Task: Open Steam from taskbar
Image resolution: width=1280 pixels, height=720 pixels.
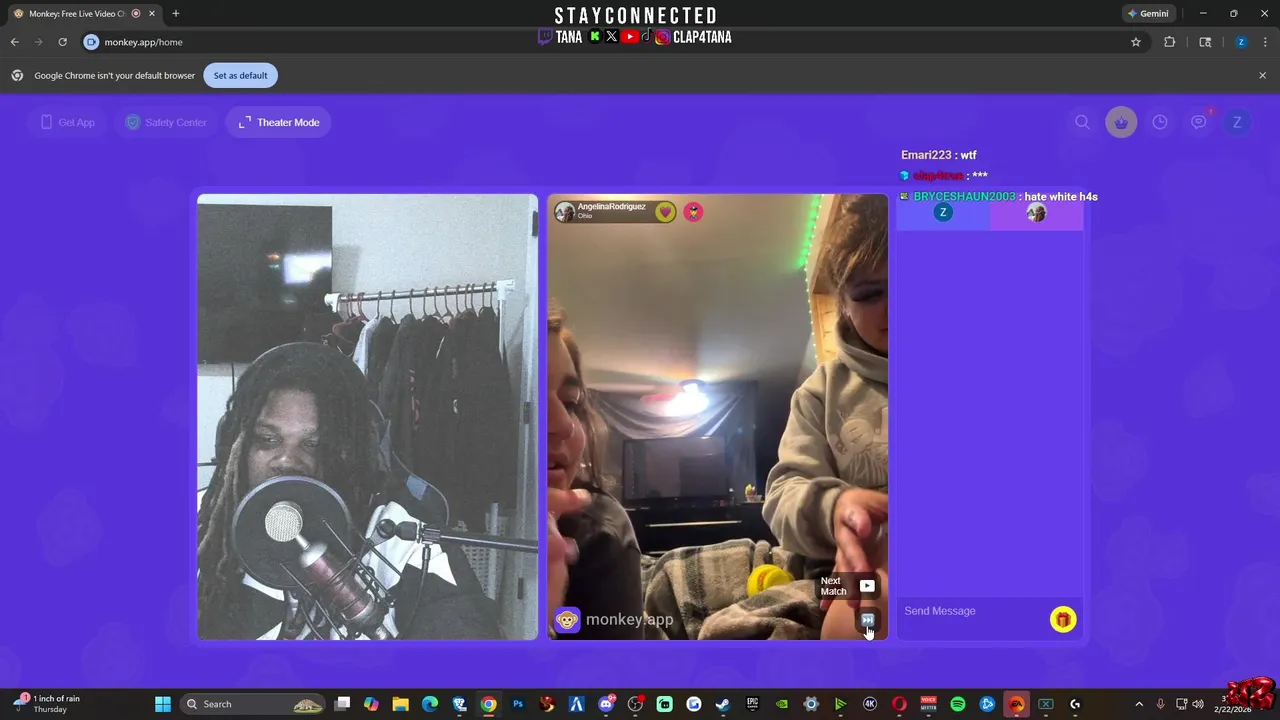Action: pos(723,704)
